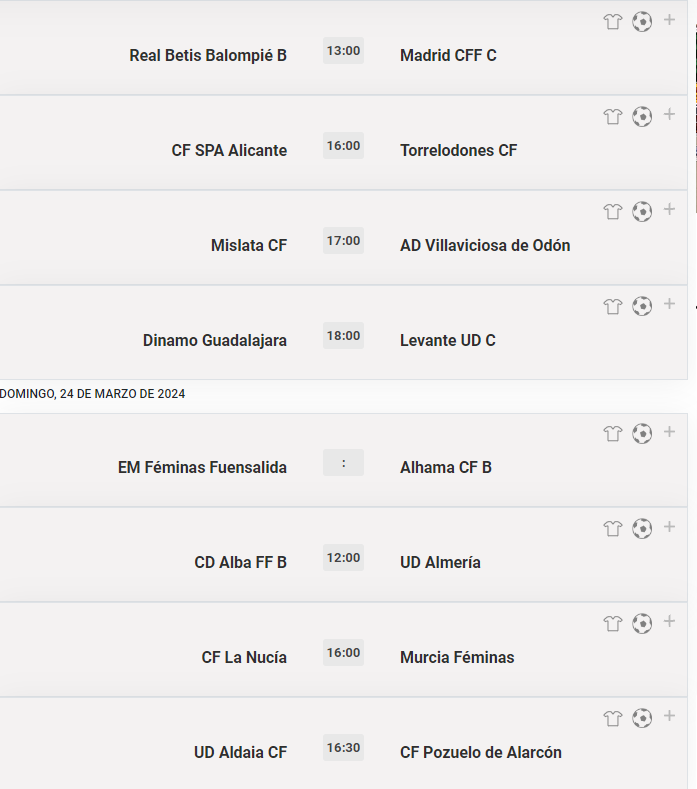Screen dimensions: 697x789
Task: Select the 18:00 Dinamo Guadalajara match time
Action: click(x=343, y=336)
